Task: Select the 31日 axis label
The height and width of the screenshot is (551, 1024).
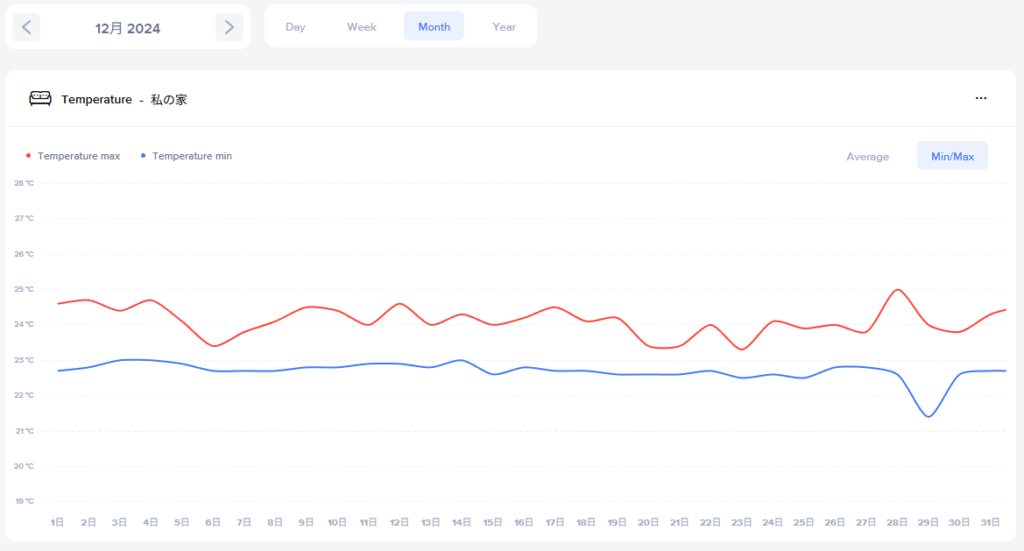Action: click(x=990, y=522)
